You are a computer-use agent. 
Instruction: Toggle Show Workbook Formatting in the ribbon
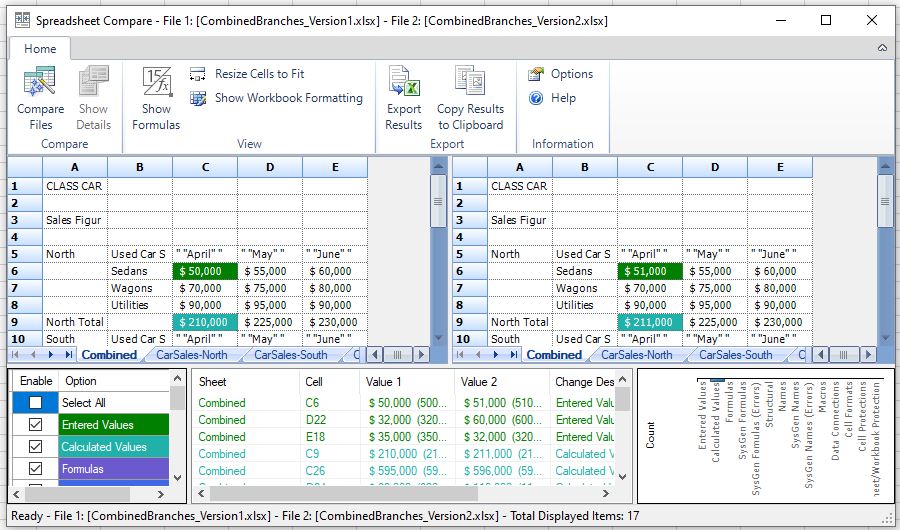click(x=198, y=98)
